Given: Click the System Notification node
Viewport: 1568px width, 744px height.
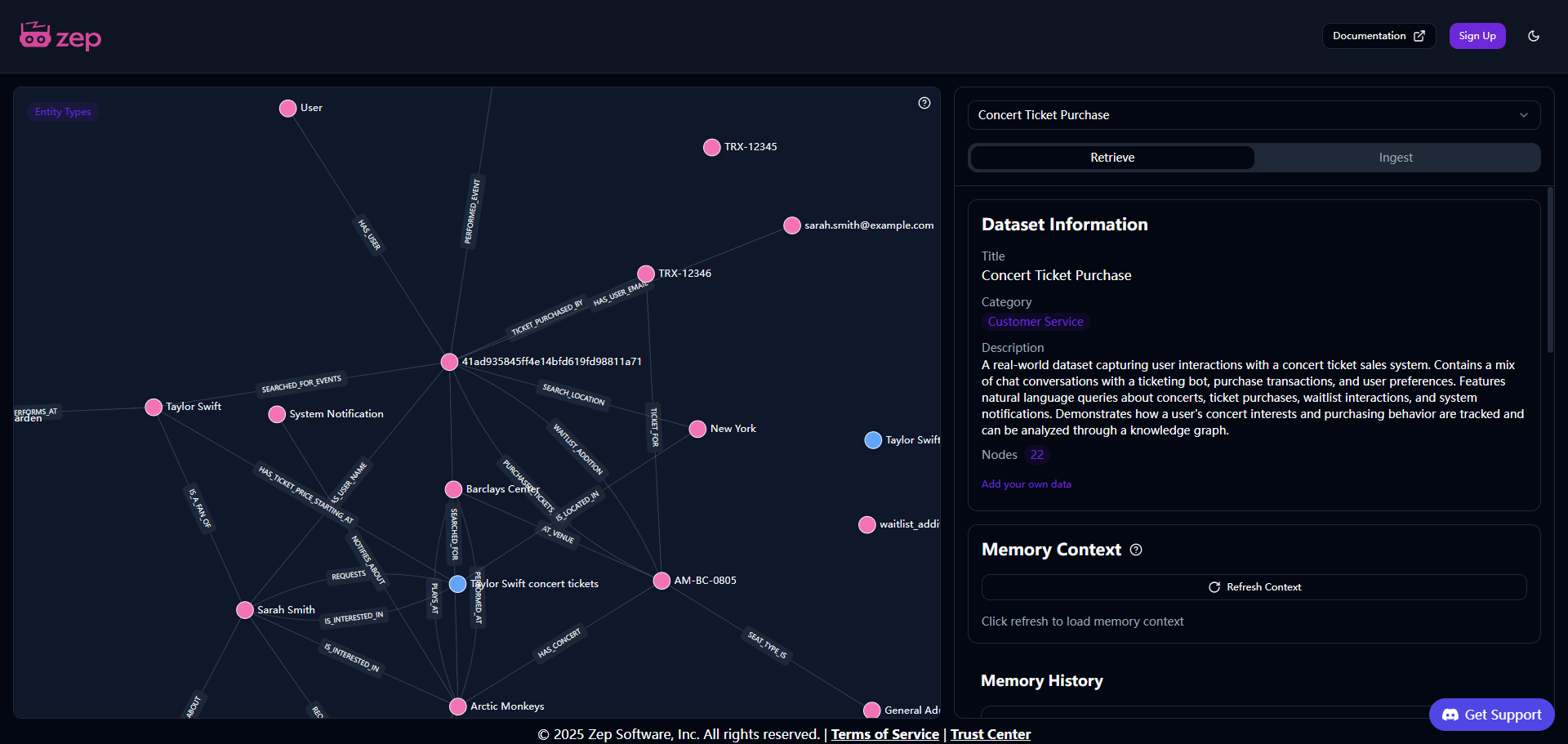Looking at the screenshot, I should click(277, 414).
